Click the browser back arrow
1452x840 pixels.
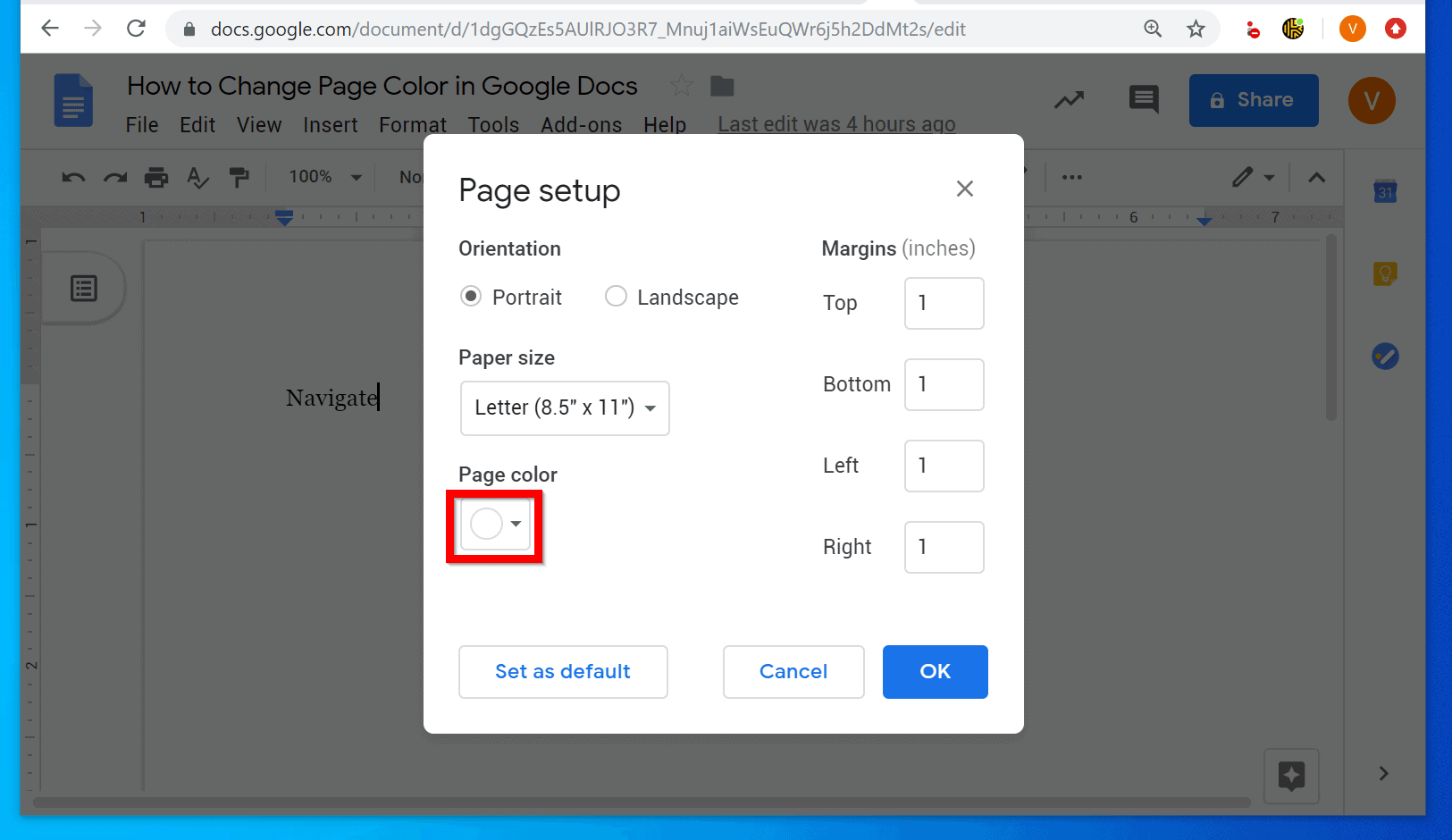pos(50,29)
